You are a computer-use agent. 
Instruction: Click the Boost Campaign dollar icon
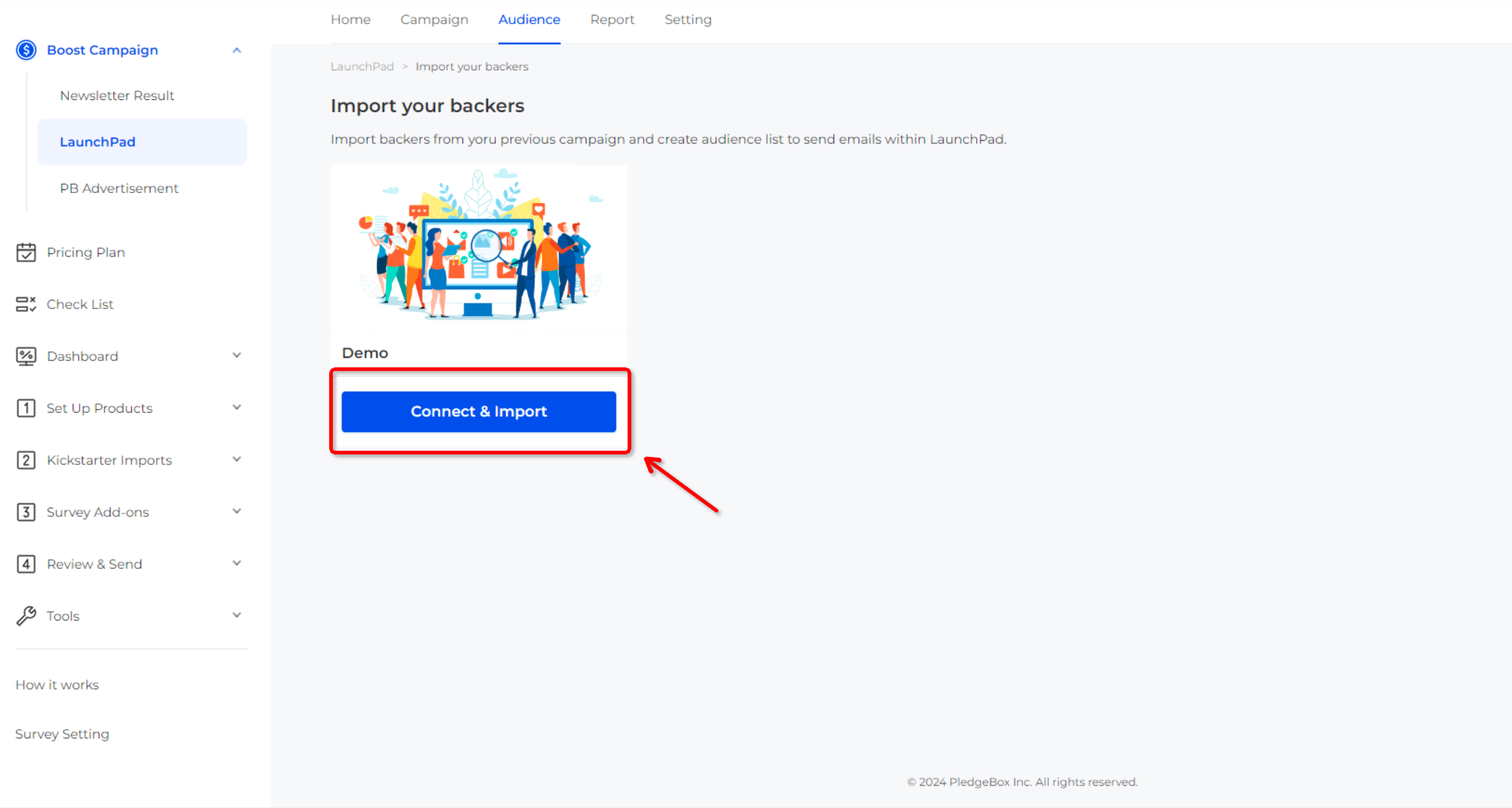coord(26,50)
